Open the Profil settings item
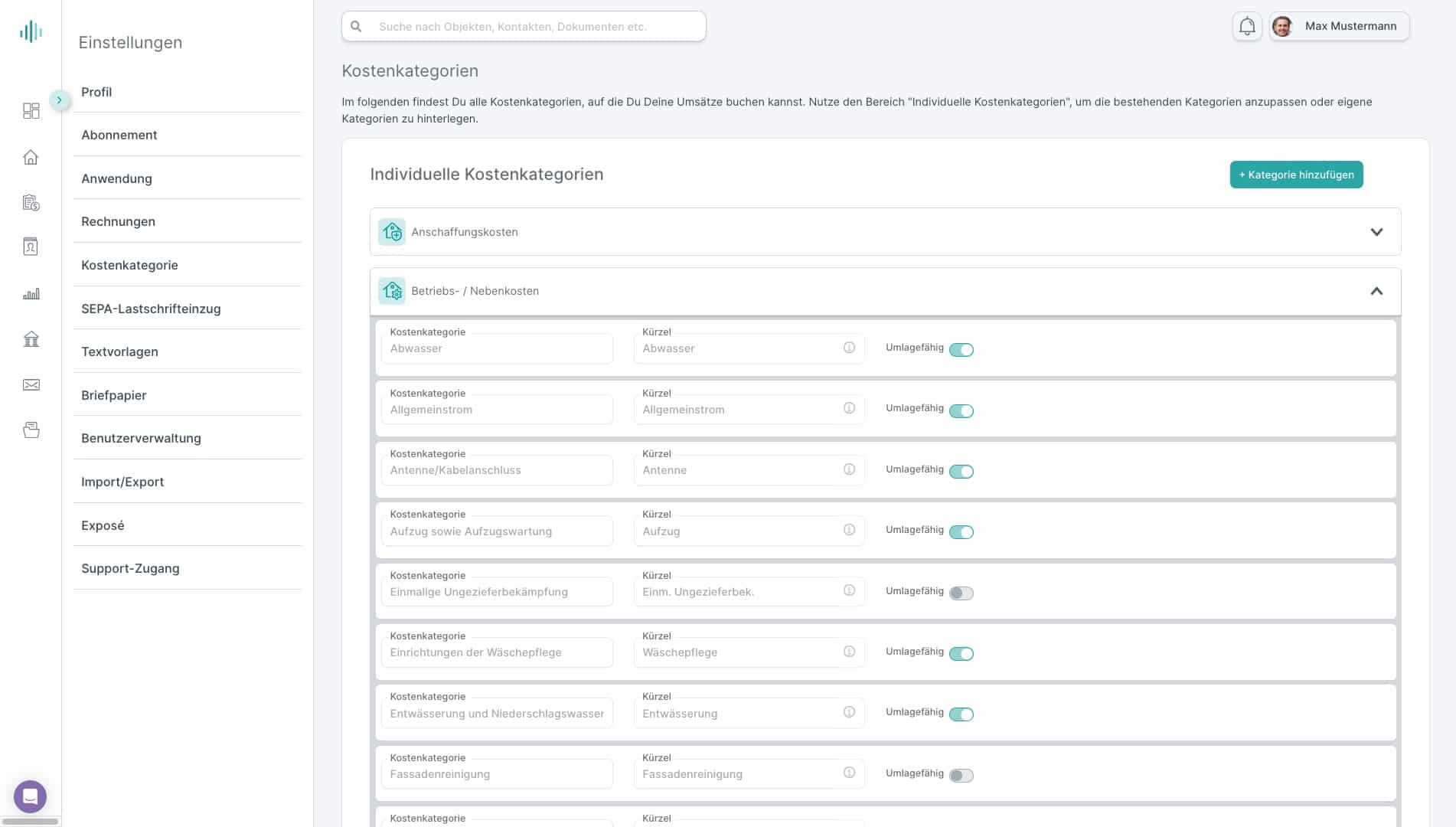 coord(188,92)
